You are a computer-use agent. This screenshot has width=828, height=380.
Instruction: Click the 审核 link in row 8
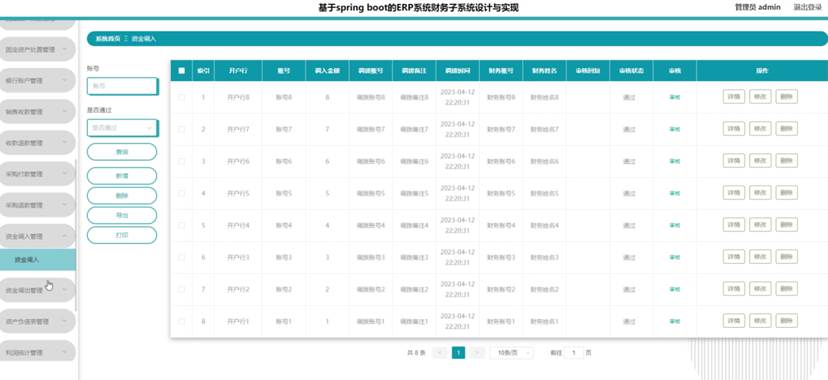(674, 321)
